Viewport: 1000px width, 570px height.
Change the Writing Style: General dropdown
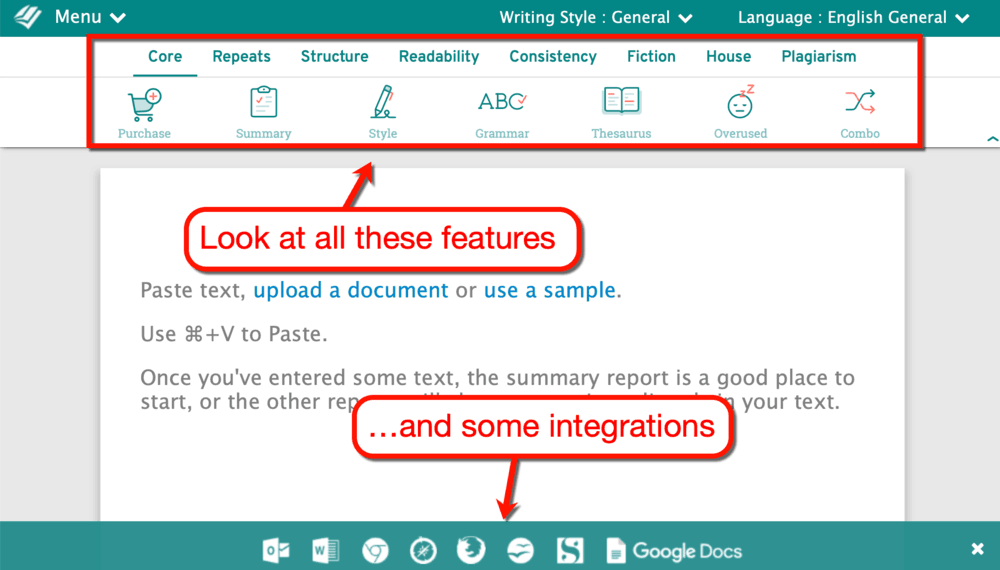(596, 17)
